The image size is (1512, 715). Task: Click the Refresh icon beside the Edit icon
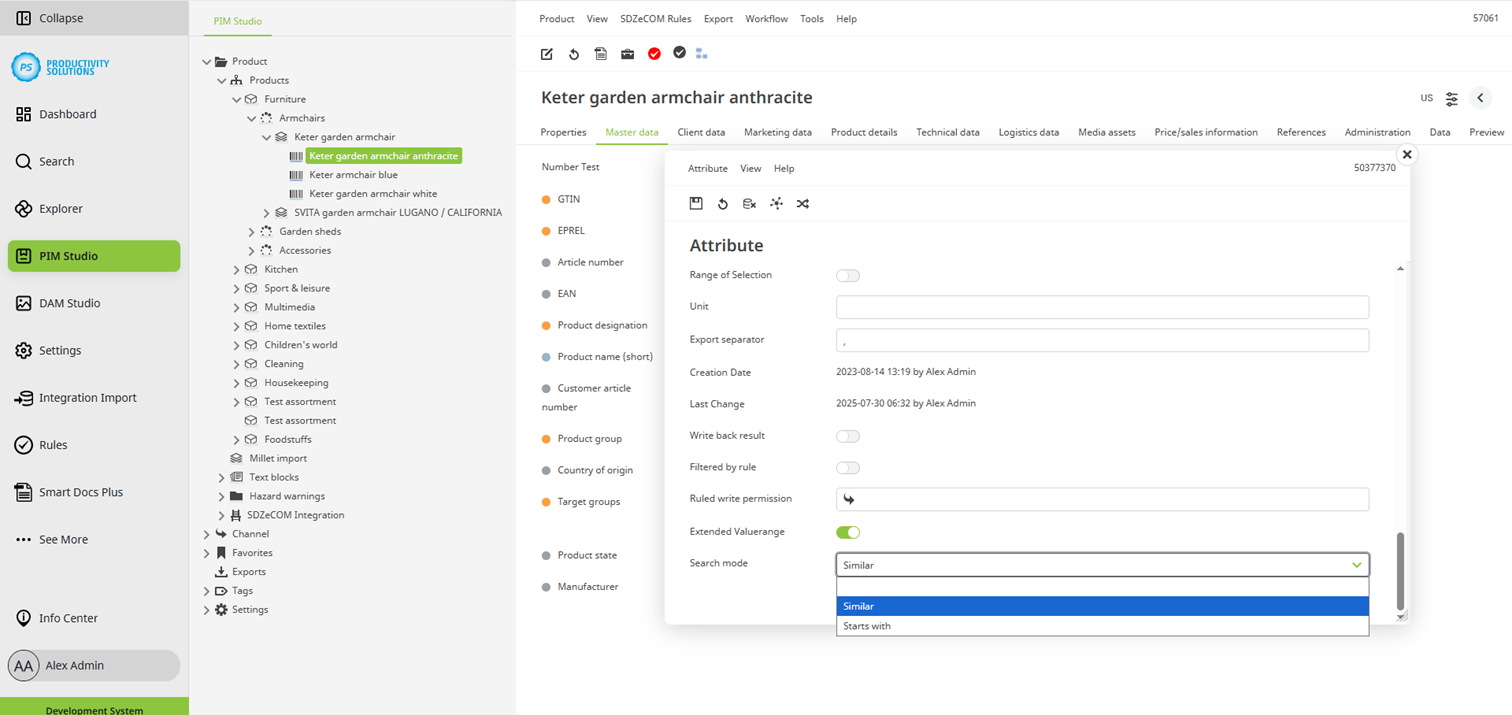[573, 54]
